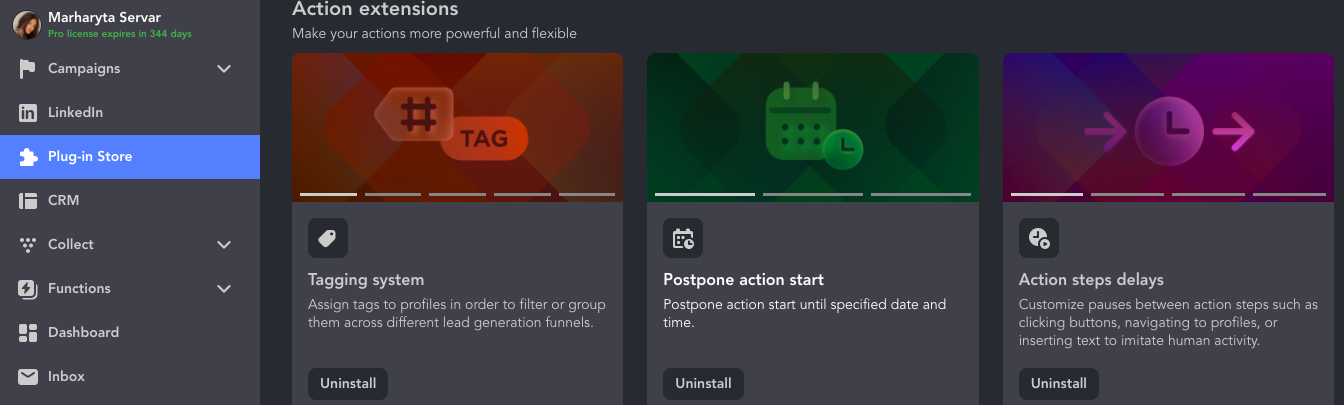Click the Inbox envelope icon

[x=28, y=377]
